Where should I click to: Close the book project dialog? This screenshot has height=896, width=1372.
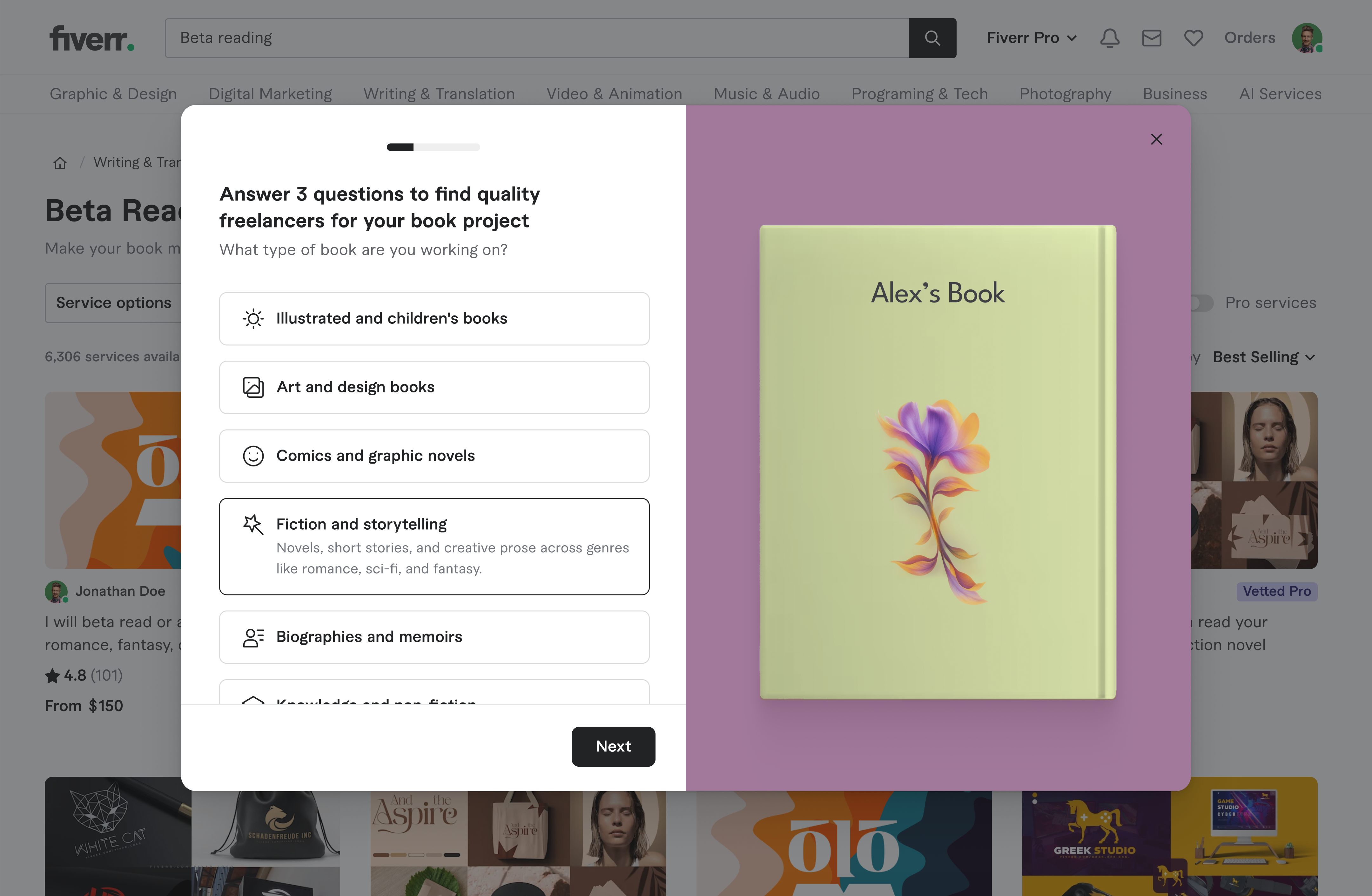(x=1156, y=139)
